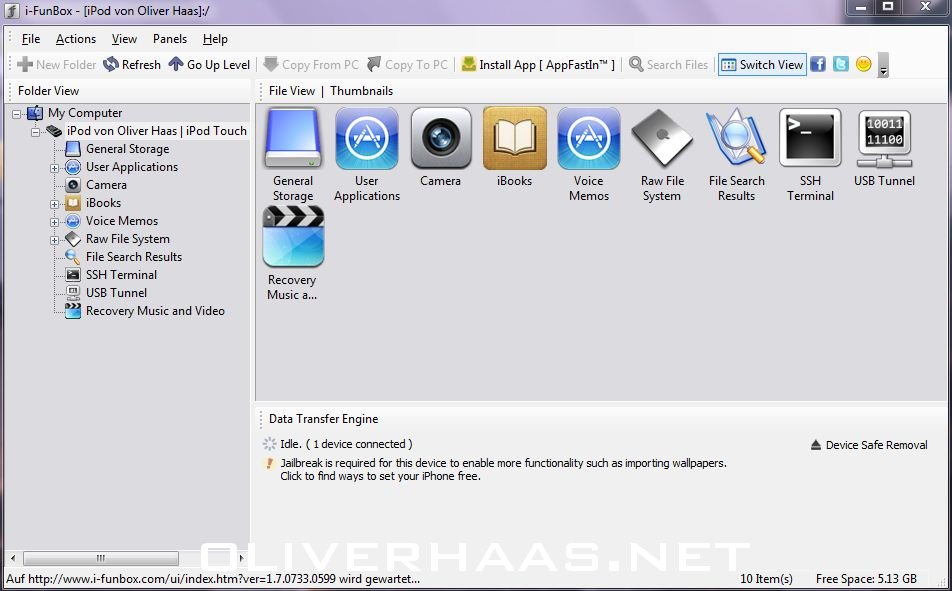952x591 pixels.
Task: Open Raw File System thumbnail icon
Action: (x=662, y=138)
